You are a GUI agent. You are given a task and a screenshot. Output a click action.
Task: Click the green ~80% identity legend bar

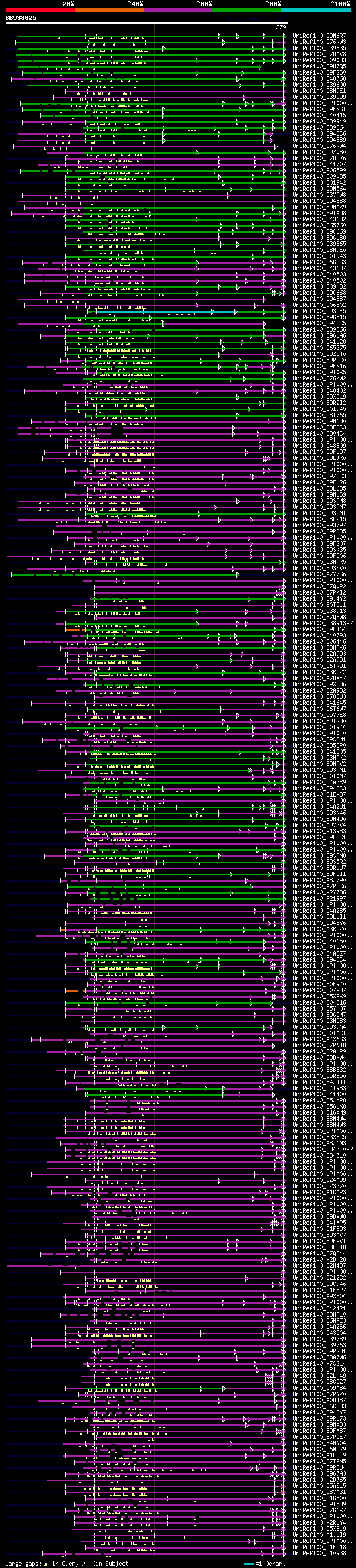pyautogui.click(x=247, y=10)
